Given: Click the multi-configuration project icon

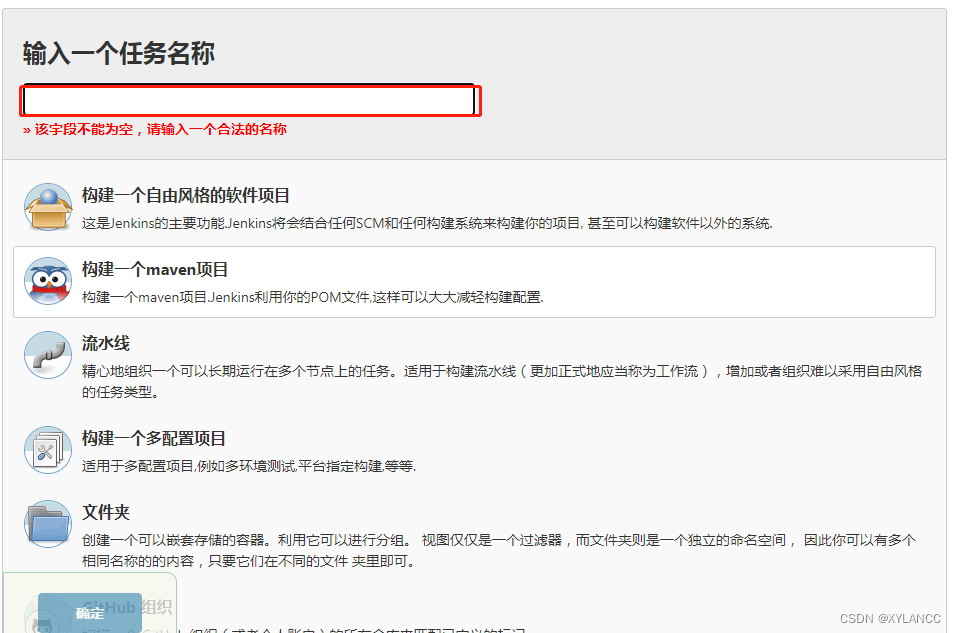Looking at the screenshot, I should pos(48,450).
